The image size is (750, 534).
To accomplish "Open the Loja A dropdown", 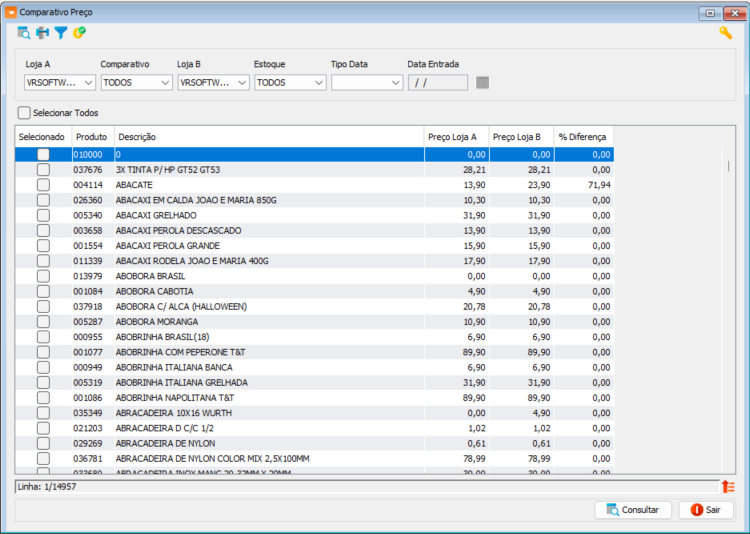I will 60,82.
